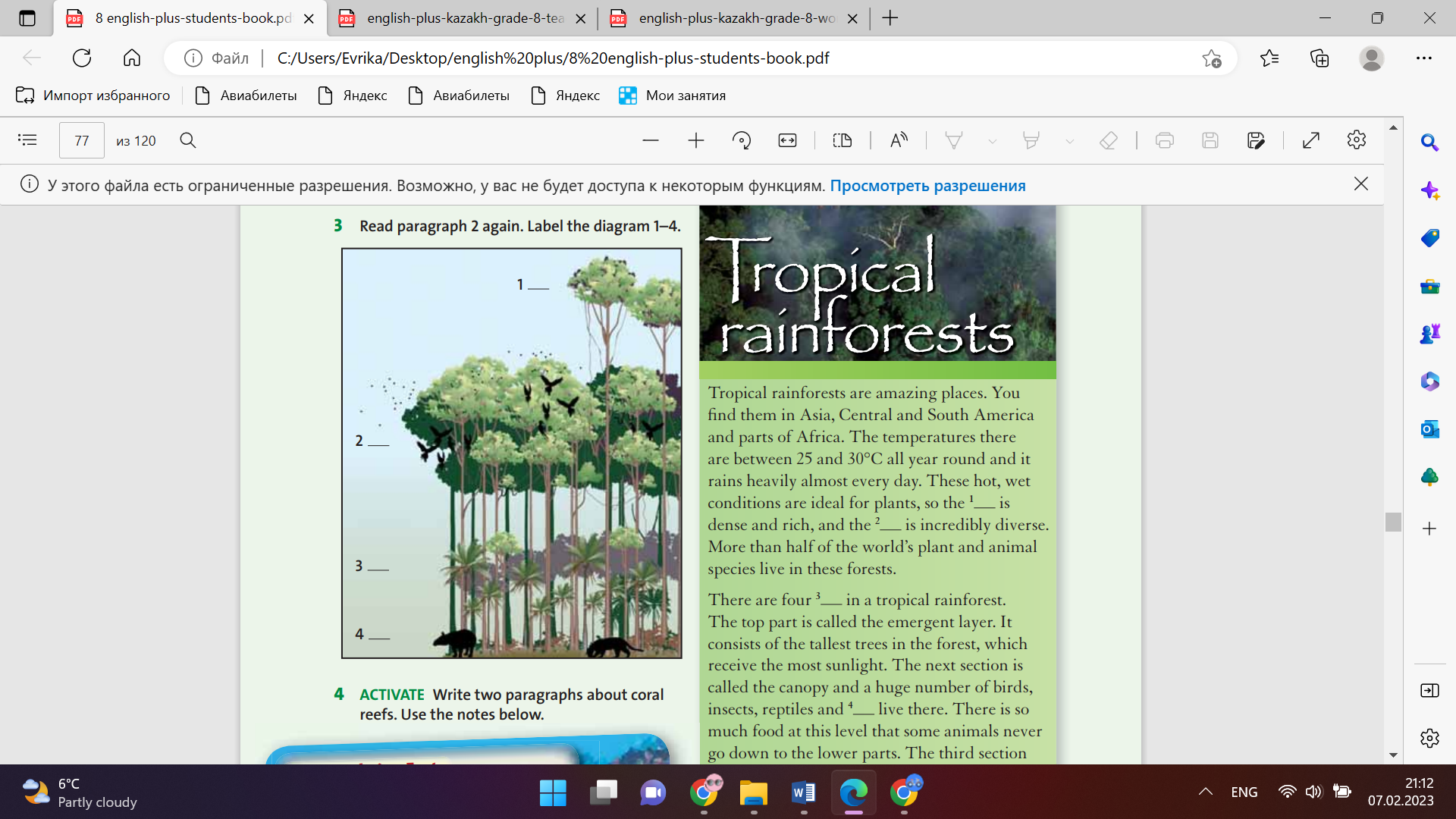Image resolution: width=1456 pixels, height=819 pixels.
Task: Dismiss the permissions notification bar
Action: click(1361, 184)
